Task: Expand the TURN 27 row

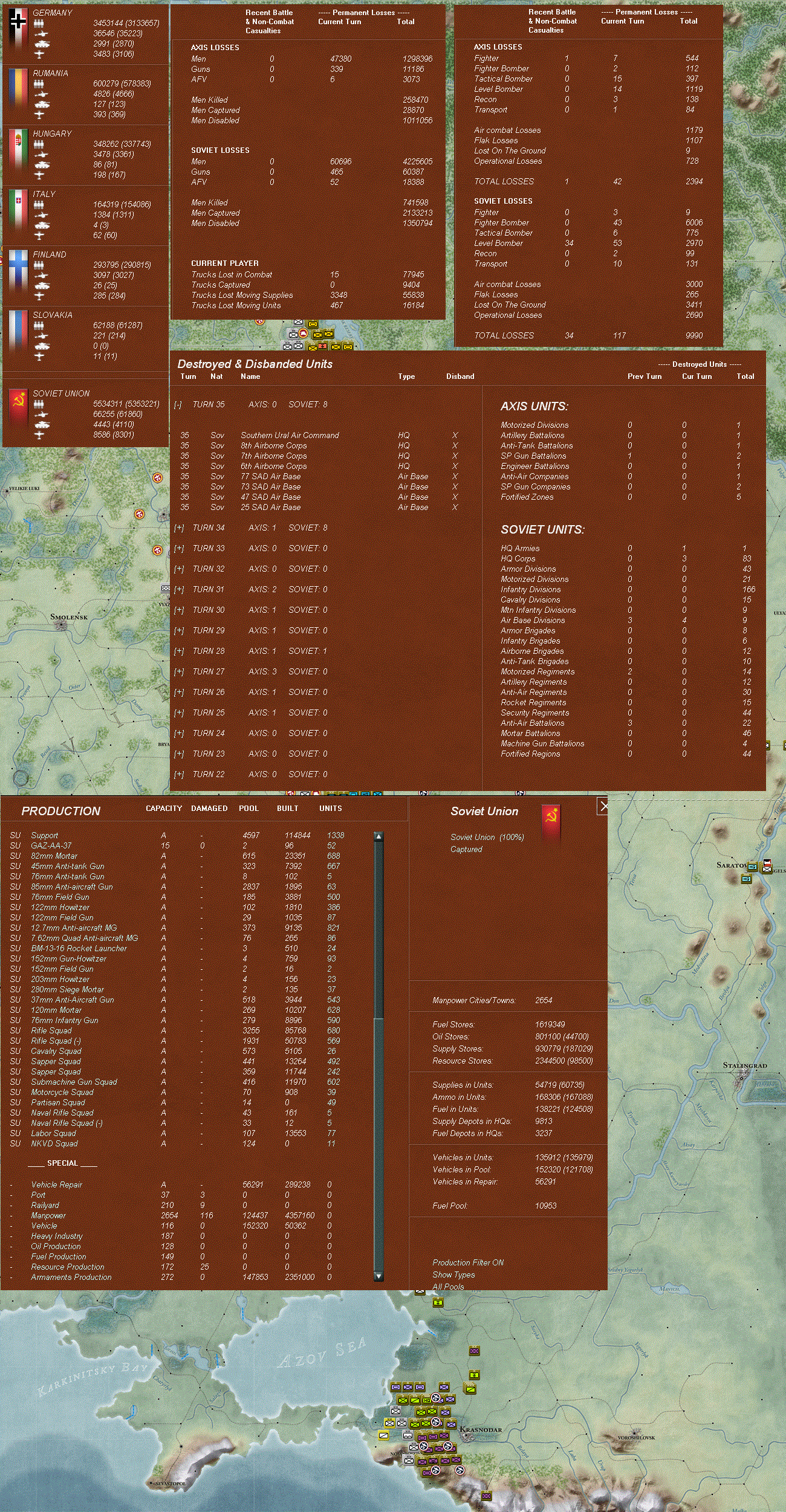Action: (x=179, y=672)
